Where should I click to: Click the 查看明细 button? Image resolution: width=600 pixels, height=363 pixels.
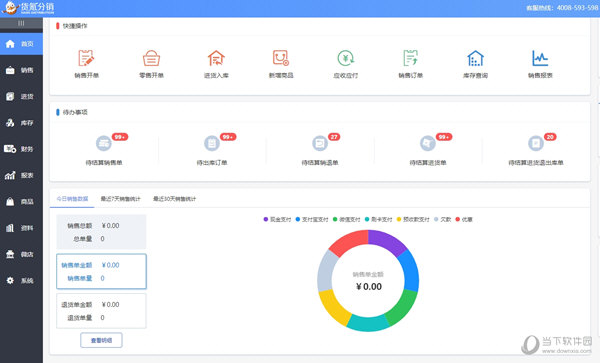(x=101, y=340)
